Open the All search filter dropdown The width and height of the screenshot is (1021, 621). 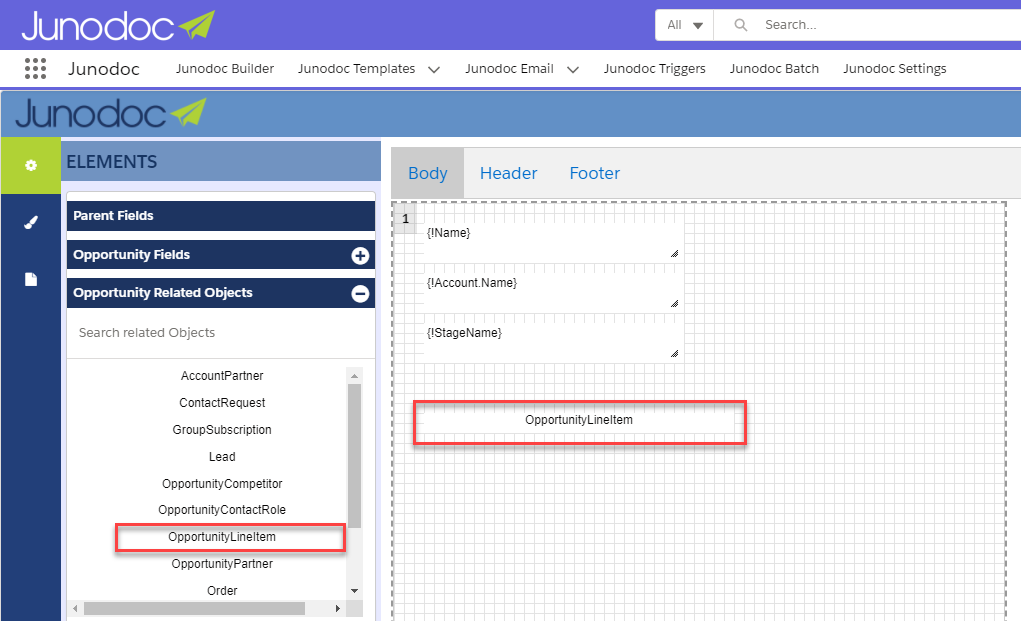pyautogui.click(x=684, y=25)
